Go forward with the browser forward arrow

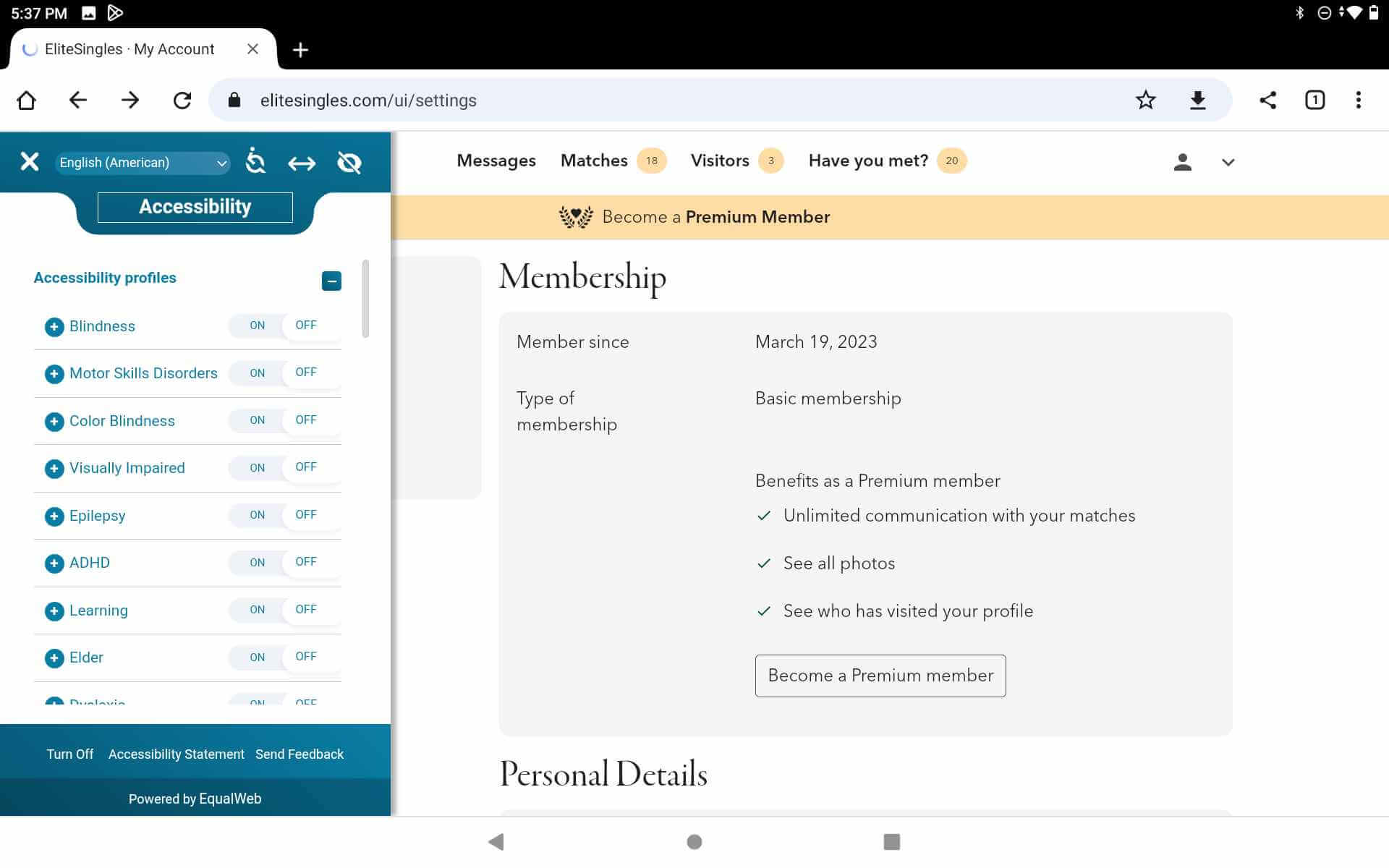click(x=130, y=100)
